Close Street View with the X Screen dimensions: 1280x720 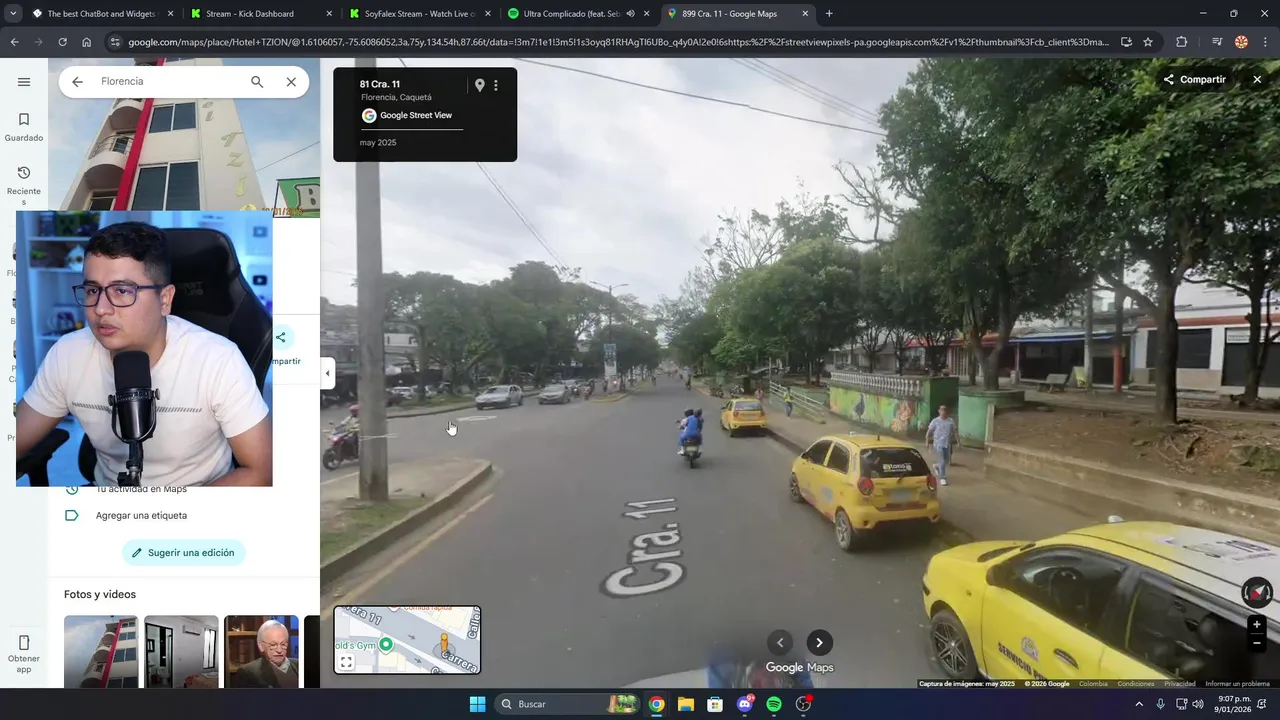(x=1257, y=79)
